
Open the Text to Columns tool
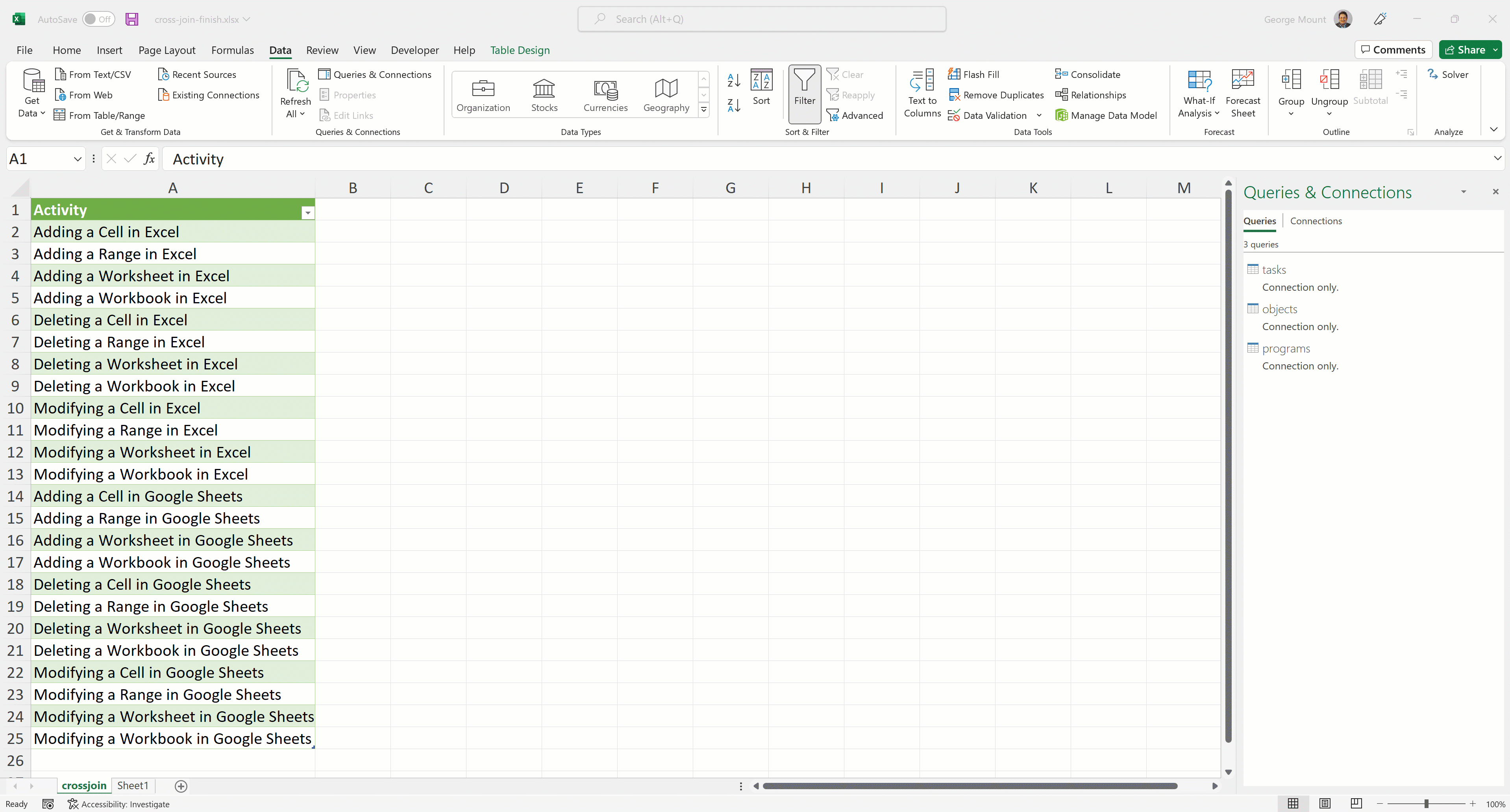click(922, 93)
